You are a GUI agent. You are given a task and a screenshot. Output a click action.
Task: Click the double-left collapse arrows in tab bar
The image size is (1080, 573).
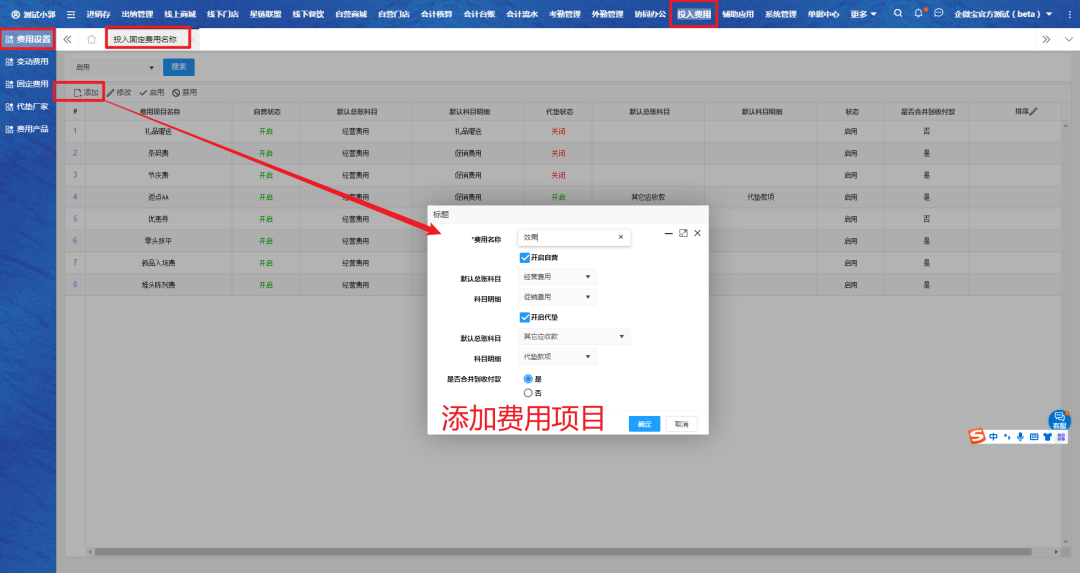point(68,39)
